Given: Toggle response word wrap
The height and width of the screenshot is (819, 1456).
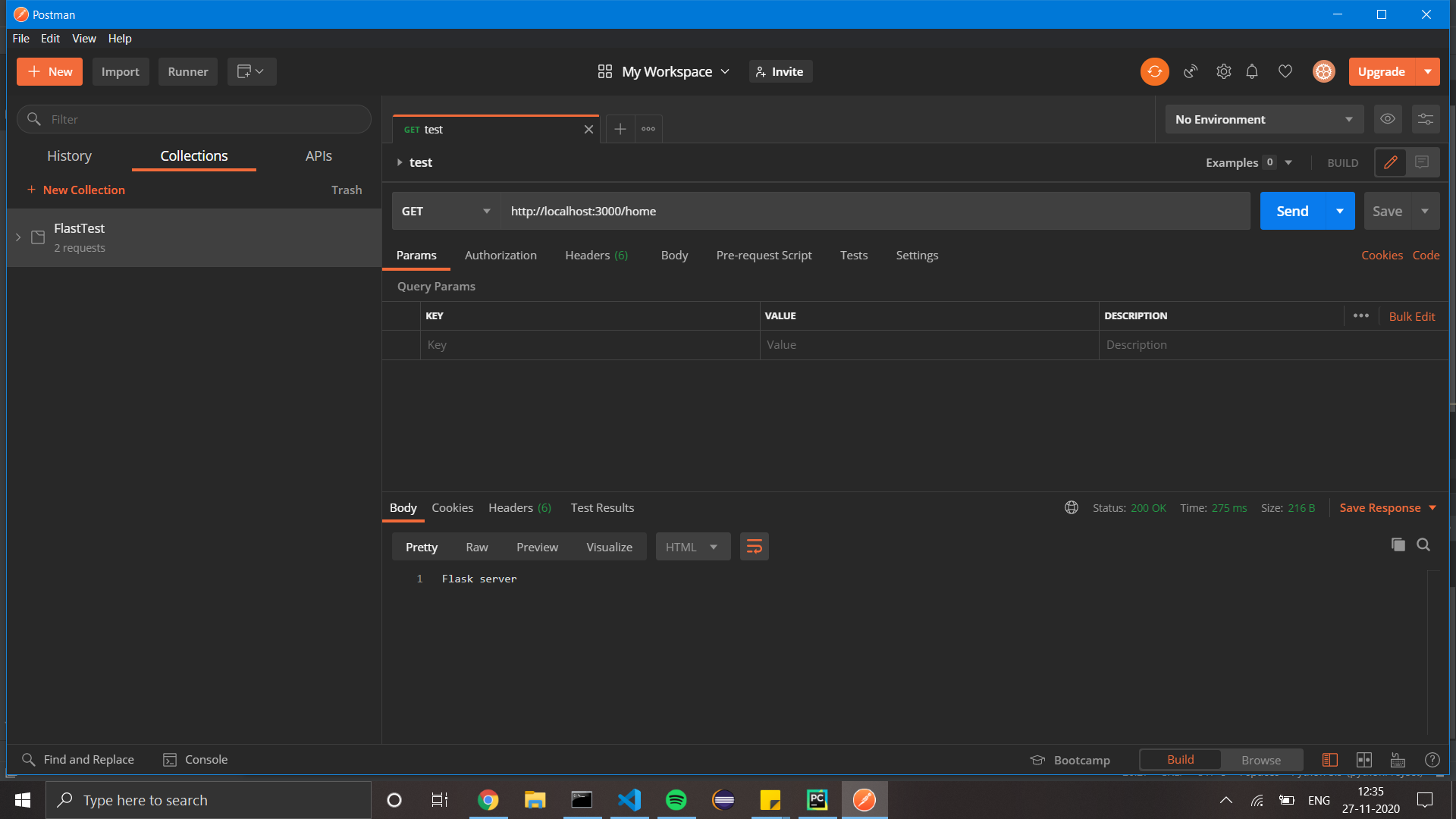Looking at the screenshot, I should coord(754,546).
